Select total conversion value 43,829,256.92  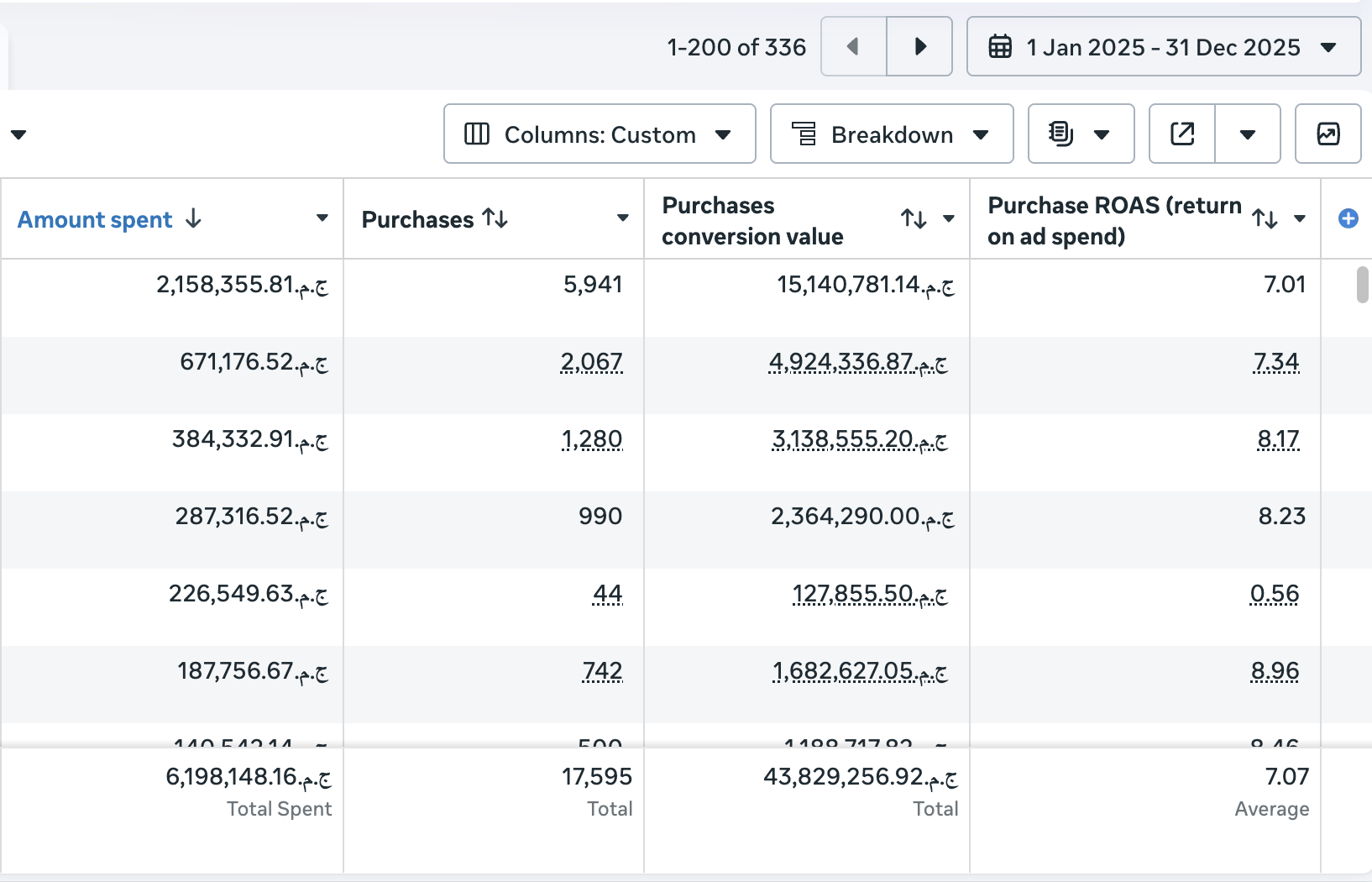click(x=861, y=777)
